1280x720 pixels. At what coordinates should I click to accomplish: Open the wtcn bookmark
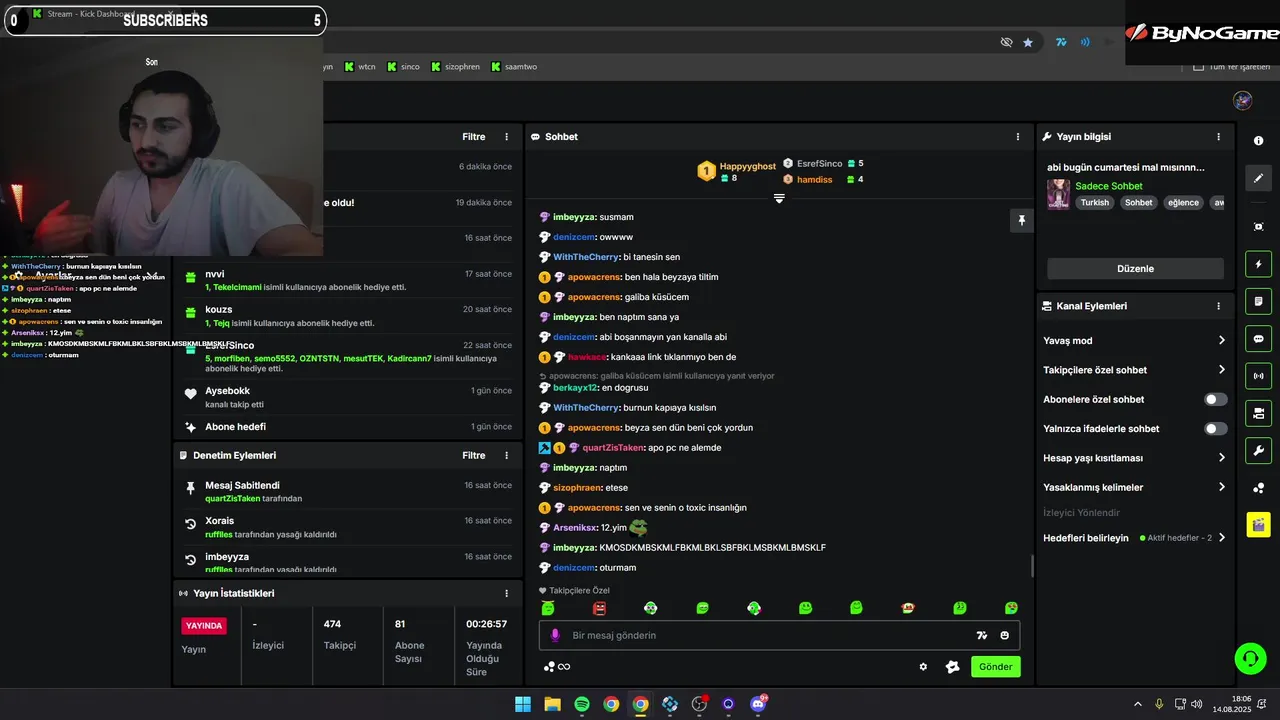tap(360, 67)
